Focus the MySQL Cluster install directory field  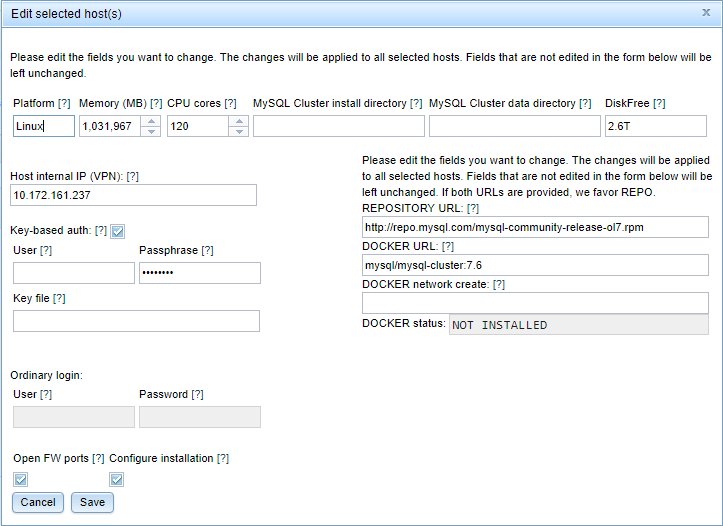click(339, 126)
